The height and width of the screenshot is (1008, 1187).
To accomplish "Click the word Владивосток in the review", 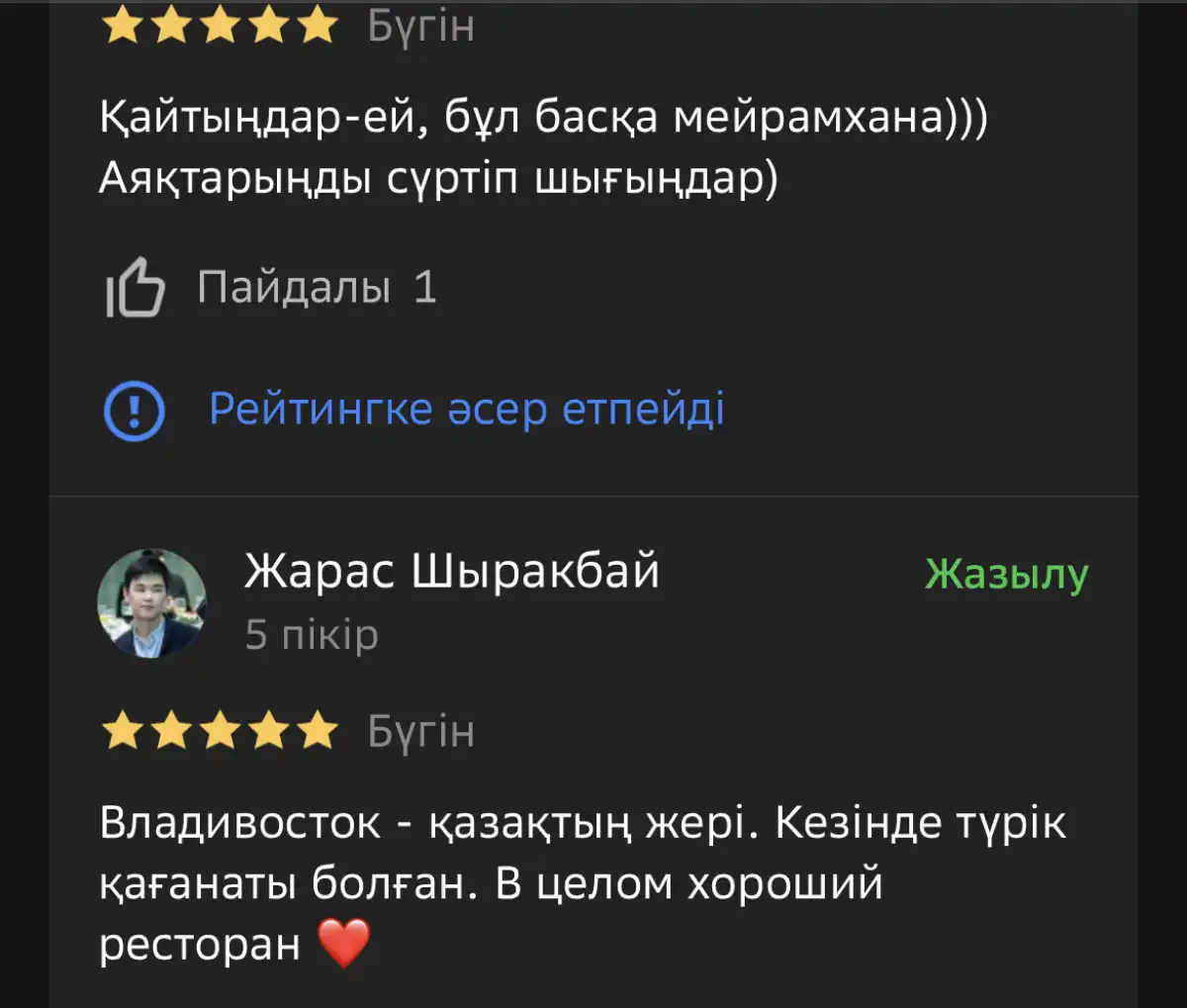I will [239, 823].
